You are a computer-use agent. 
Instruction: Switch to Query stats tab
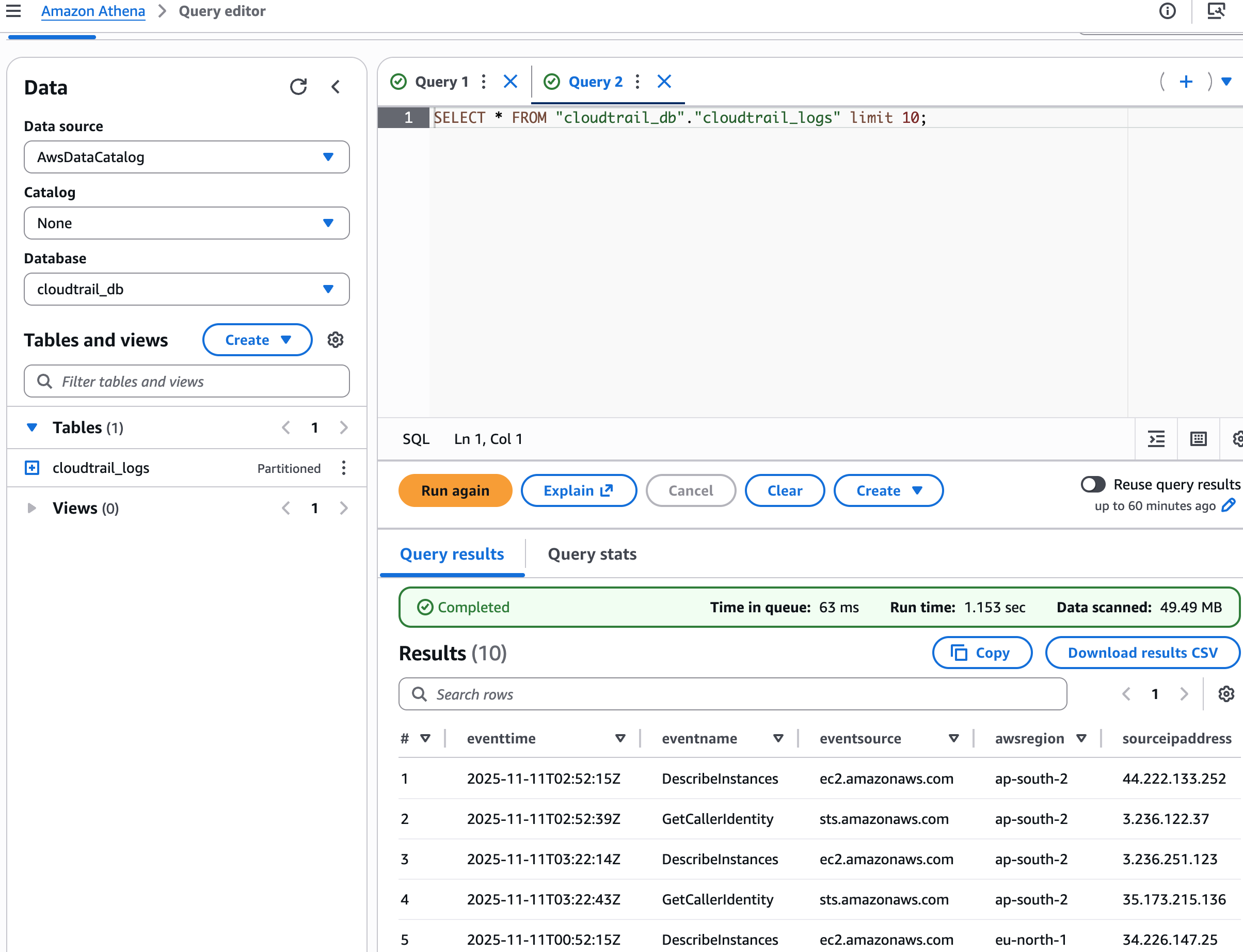point(592,554)
